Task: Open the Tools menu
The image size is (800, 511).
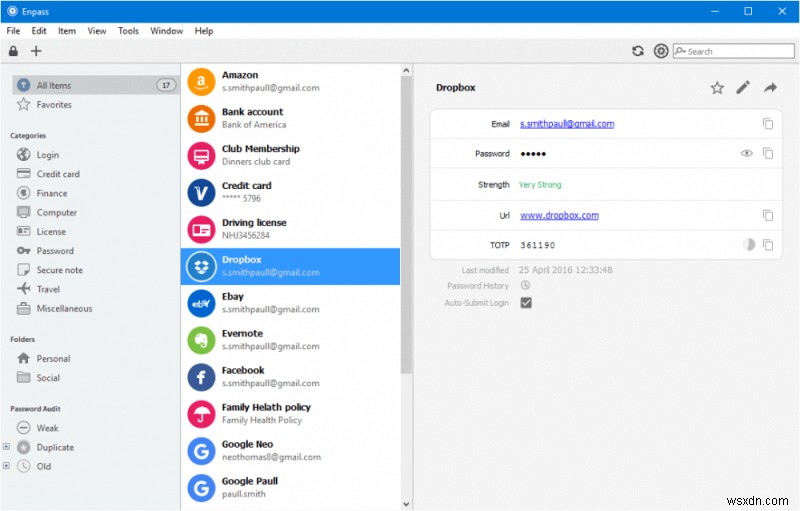Action: click(x=128, y=31)
